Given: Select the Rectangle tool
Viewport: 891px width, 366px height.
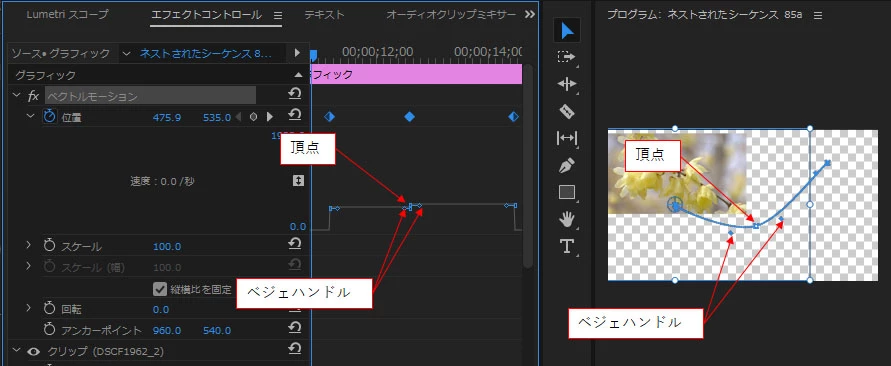Looking at the screenshot, I should click(x=567, y=192).
